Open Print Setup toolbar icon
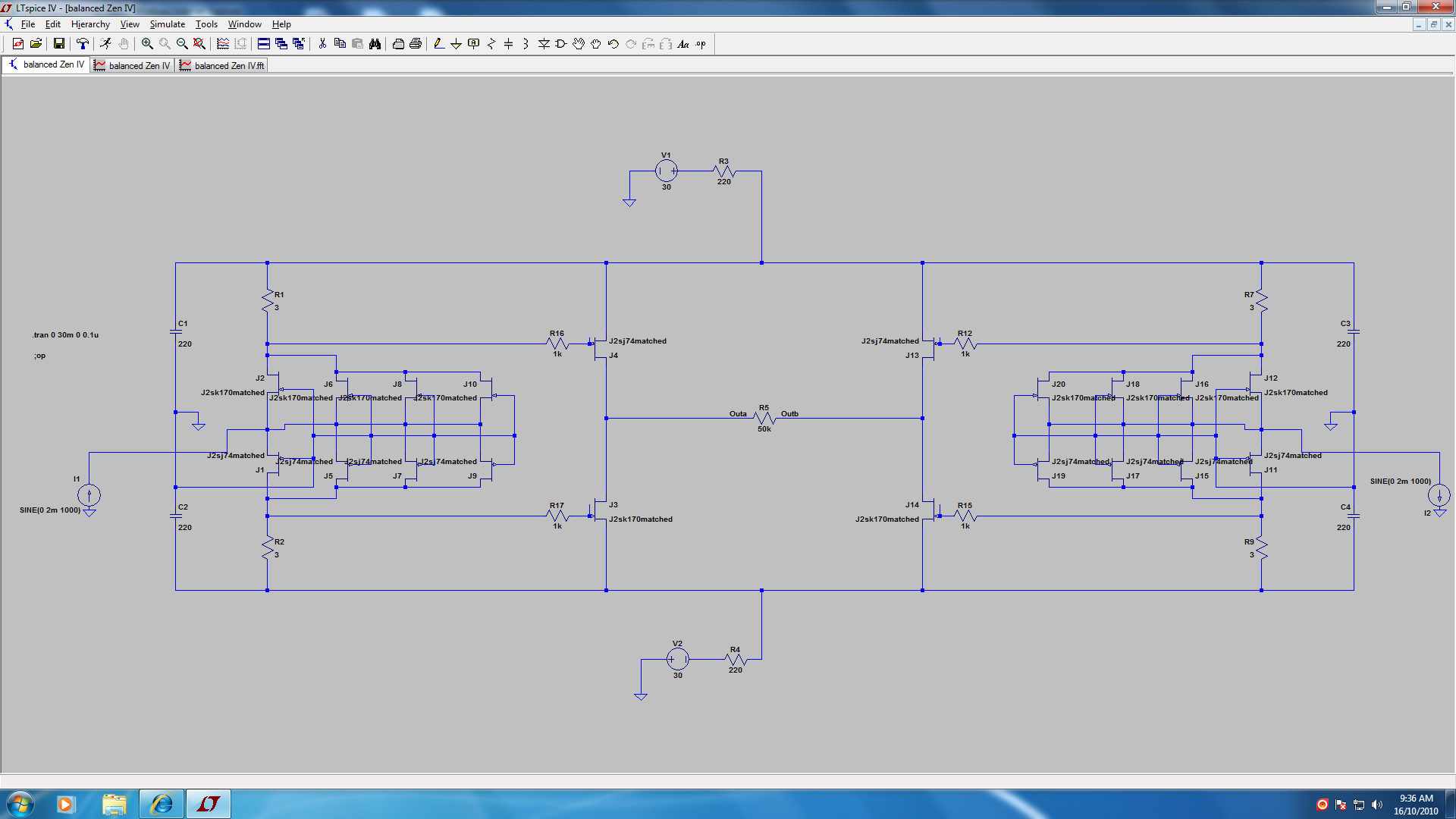Viewport: 1456px width, 819px height. tap(398, 44)
